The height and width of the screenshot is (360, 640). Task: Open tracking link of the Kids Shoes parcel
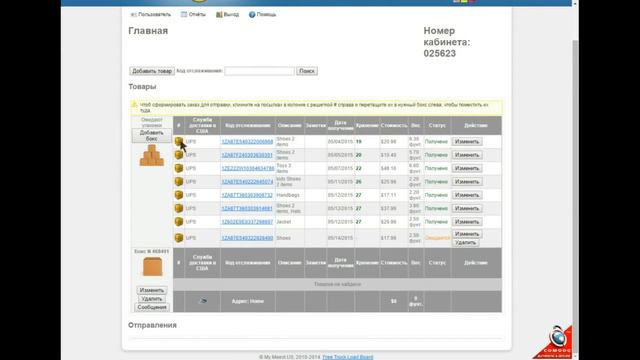coord(247,182)
